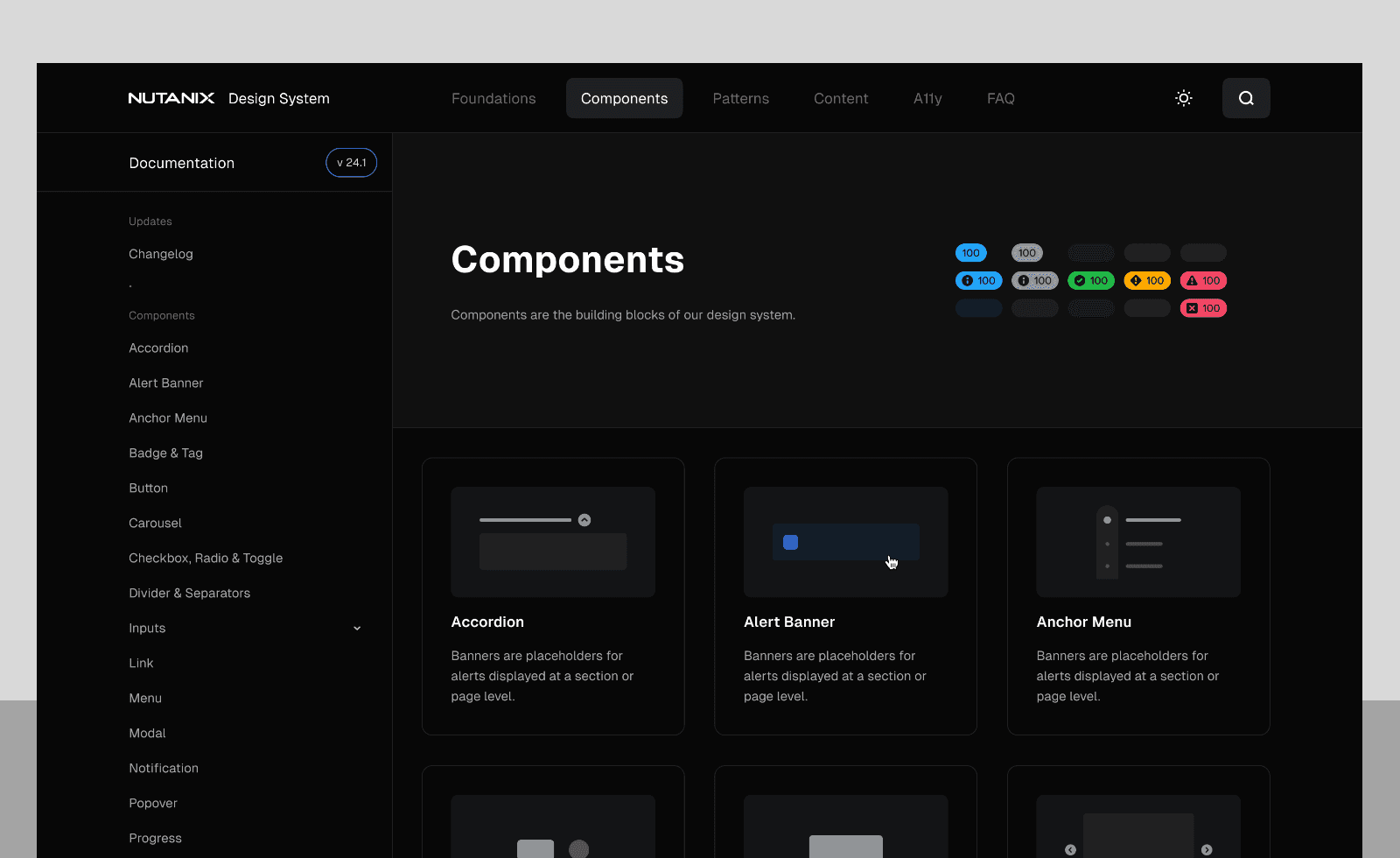Open Modal in sidebar
The width and height of the screenshot is (1400, 858).
click(x=147, y=733)
